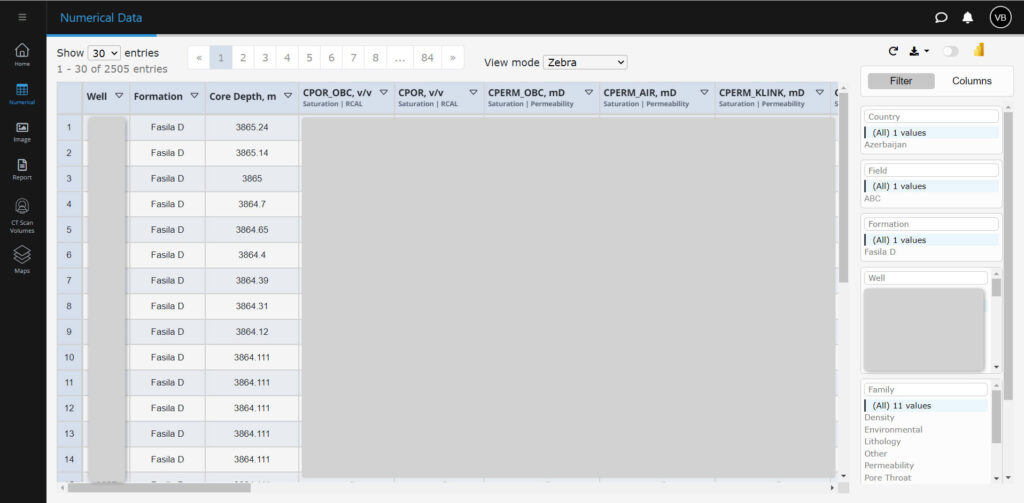
Task: Open the Image section
Action: (x=22, y=131)
